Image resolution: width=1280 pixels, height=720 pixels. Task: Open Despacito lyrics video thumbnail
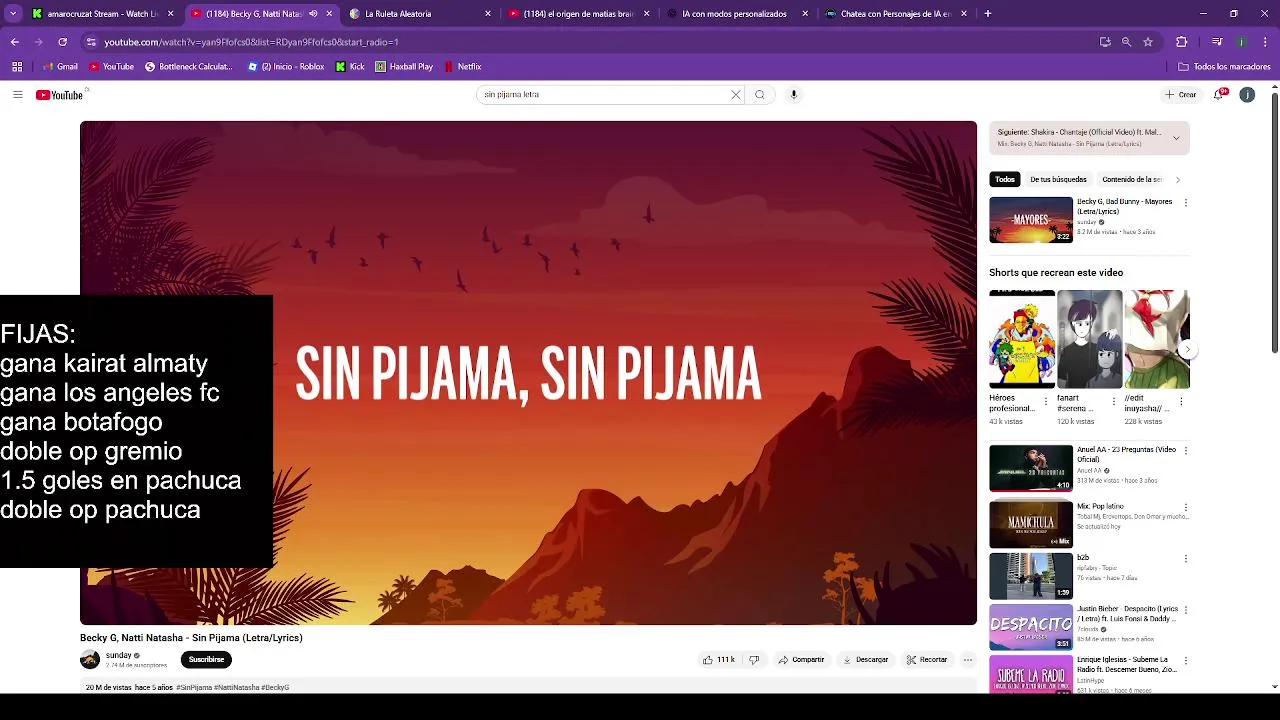click(1031, 627)
